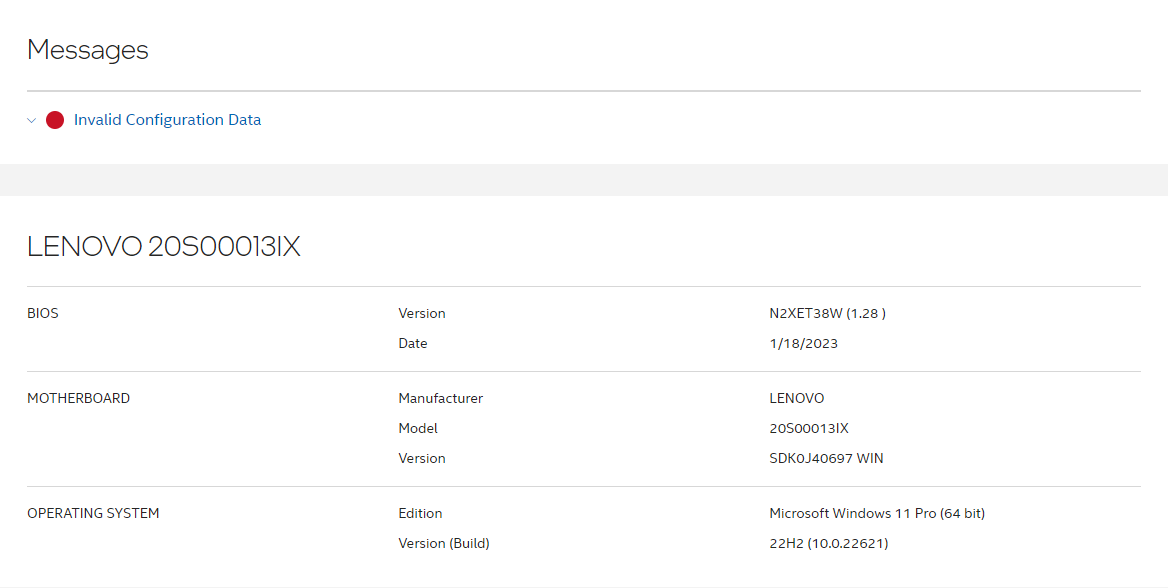The width and height of the screenshot is (1168, 588).
Task: Click the red error status circle
Action: (x=55, y=120)
